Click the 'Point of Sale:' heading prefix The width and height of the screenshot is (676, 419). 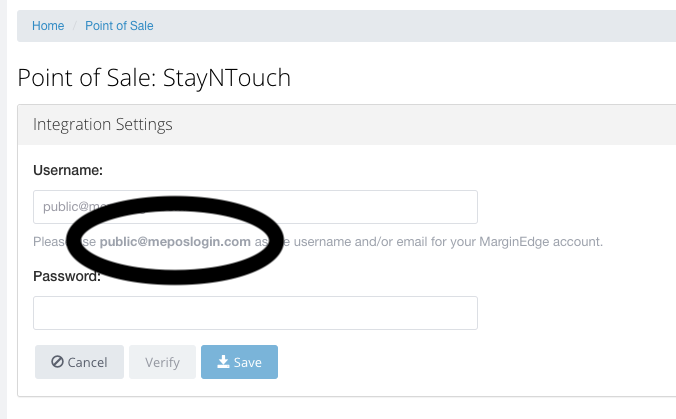coord(87,78)
